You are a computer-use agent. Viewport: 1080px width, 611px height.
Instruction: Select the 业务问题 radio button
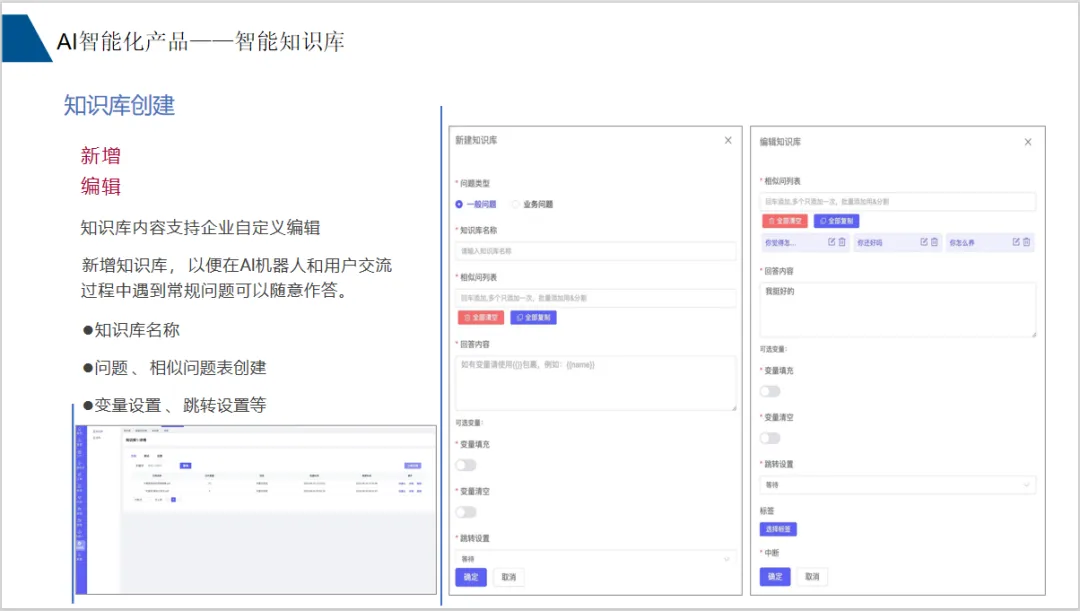[x=515, y=204]
